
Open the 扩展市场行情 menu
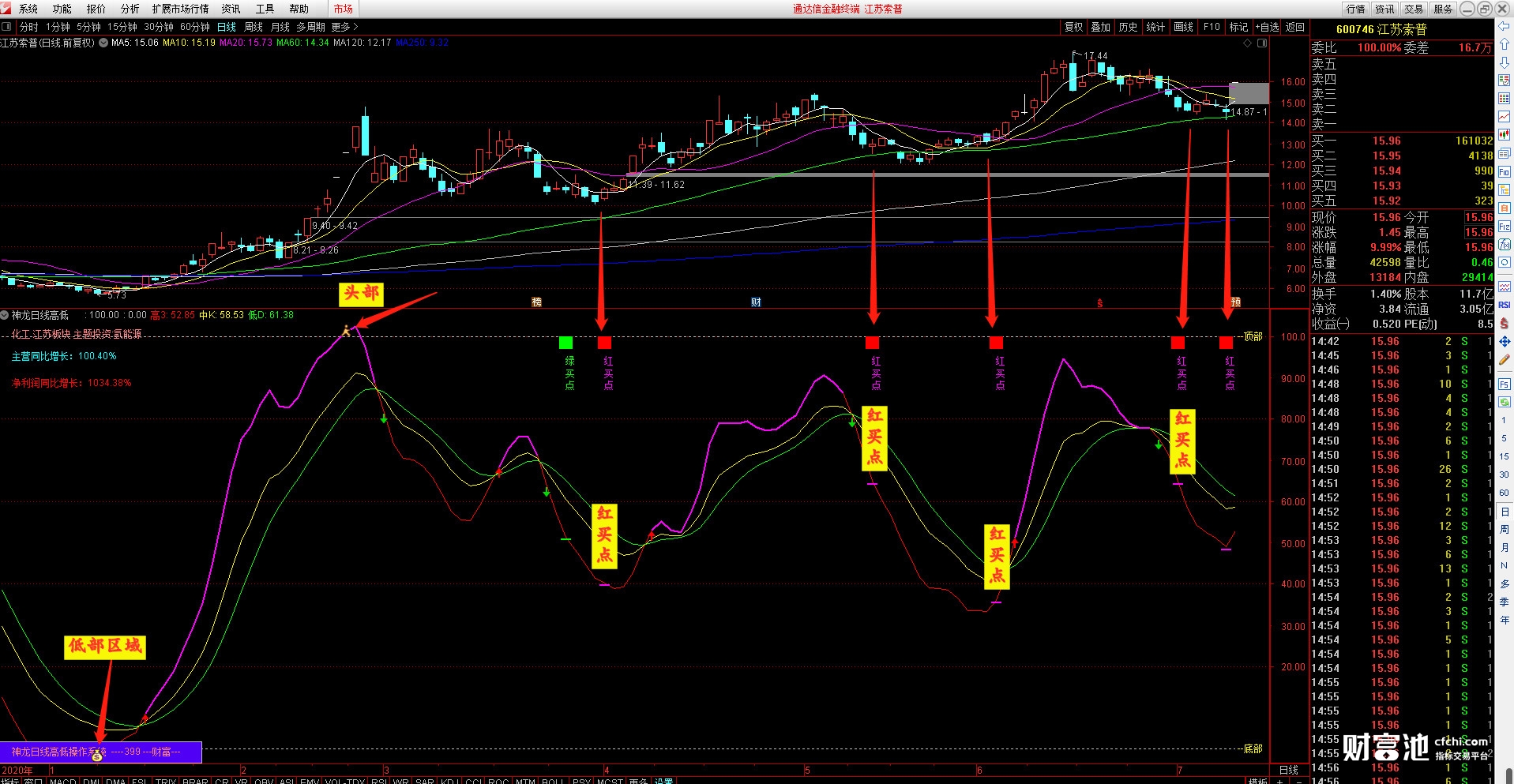click(181, 9)
